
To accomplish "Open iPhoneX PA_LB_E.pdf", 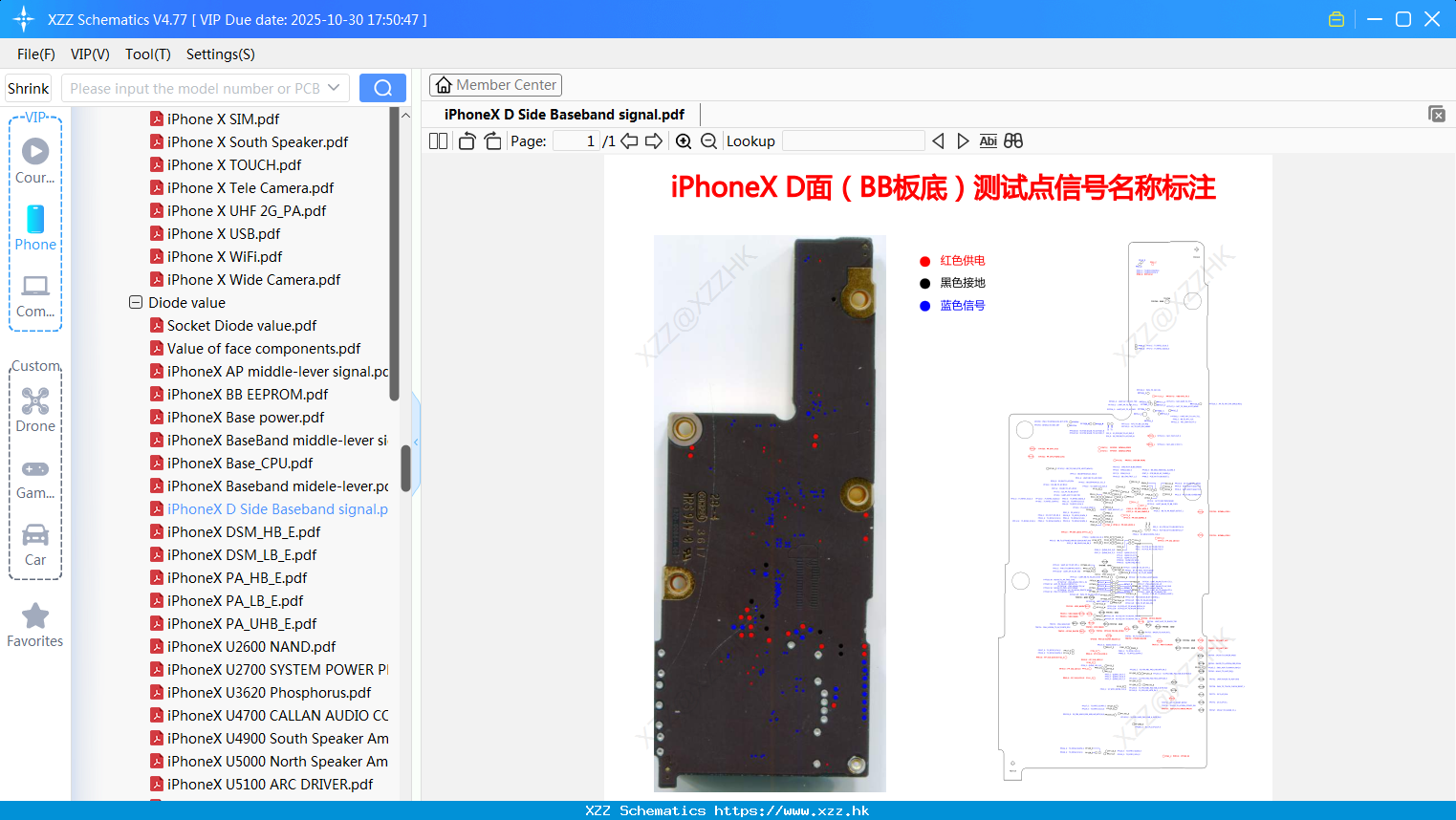I will click(235, 600).
